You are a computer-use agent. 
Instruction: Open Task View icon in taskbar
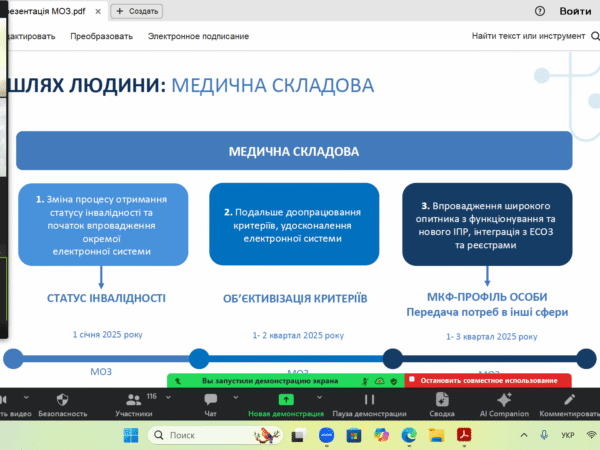pyautogui.click(x=299, y=435)
